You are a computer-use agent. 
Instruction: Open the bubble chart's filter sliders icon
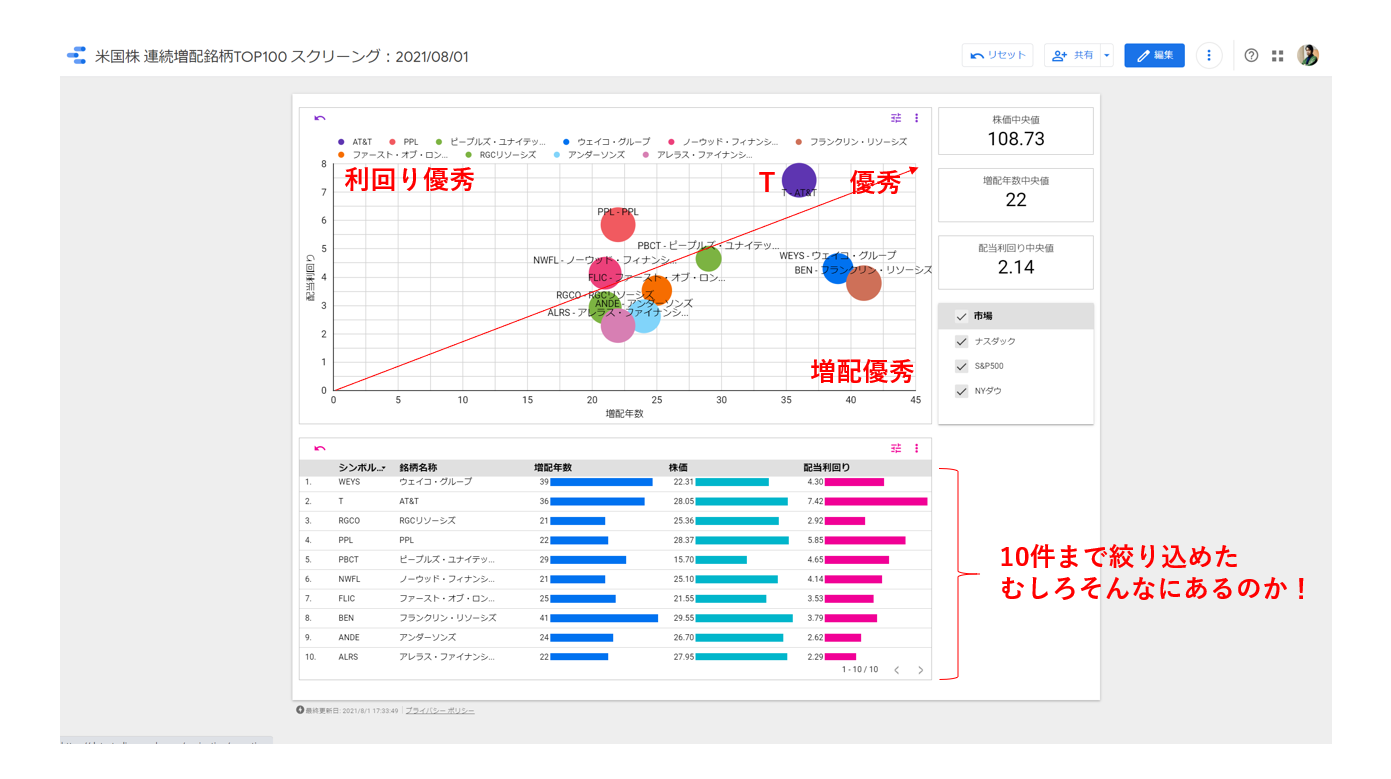click(896, 118)
